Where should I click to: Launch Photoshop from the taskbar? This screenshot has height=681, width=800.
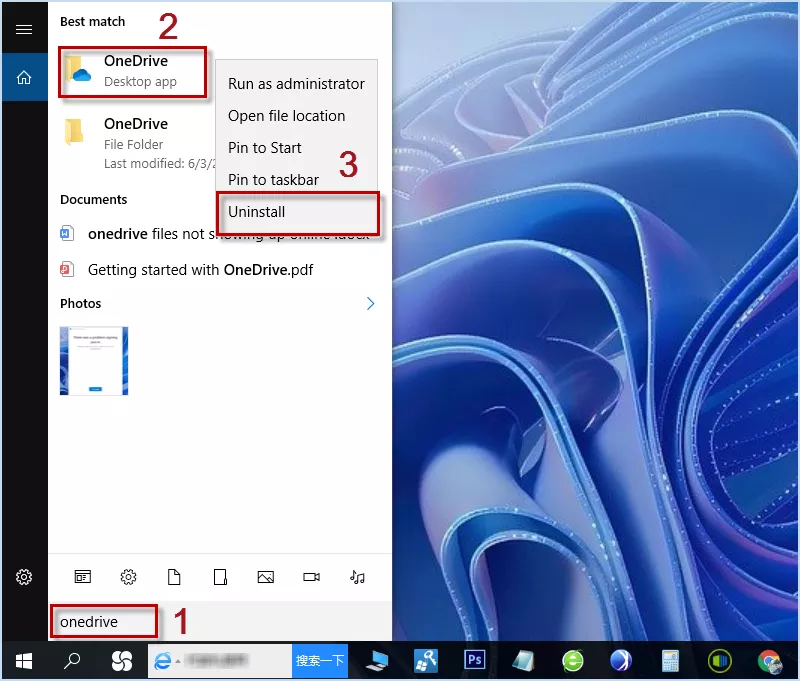click(474, 660)
